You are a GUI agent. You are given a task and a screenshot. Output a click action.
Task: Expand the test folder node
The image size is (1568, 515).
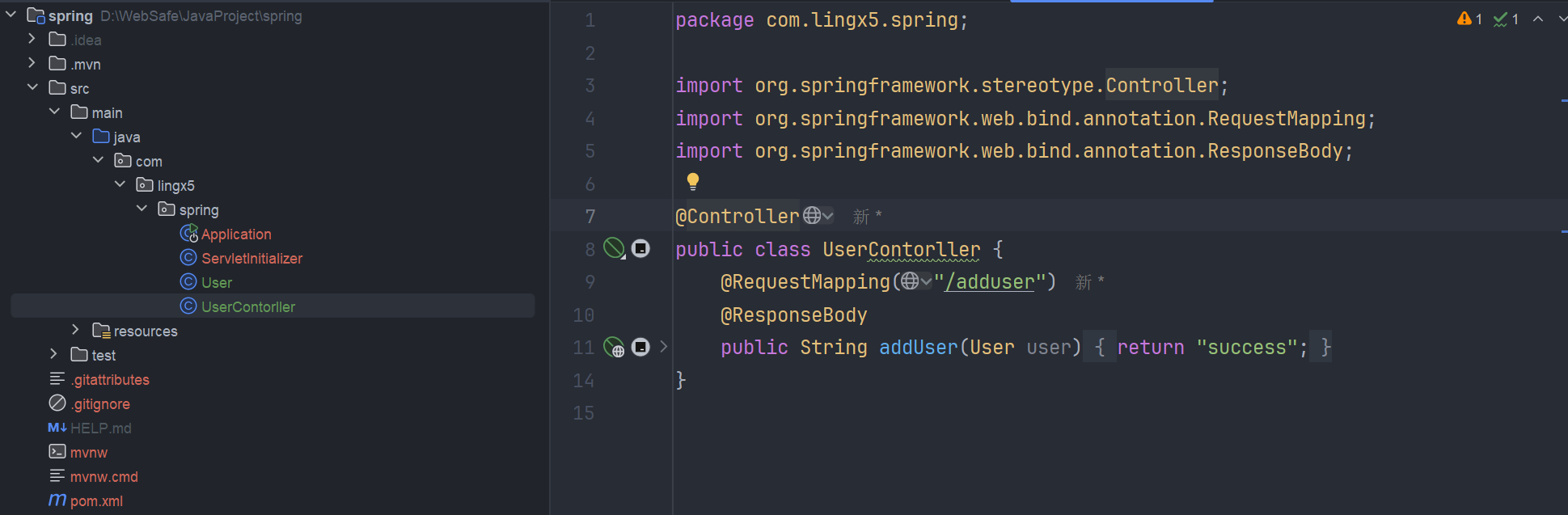[54, 354]
